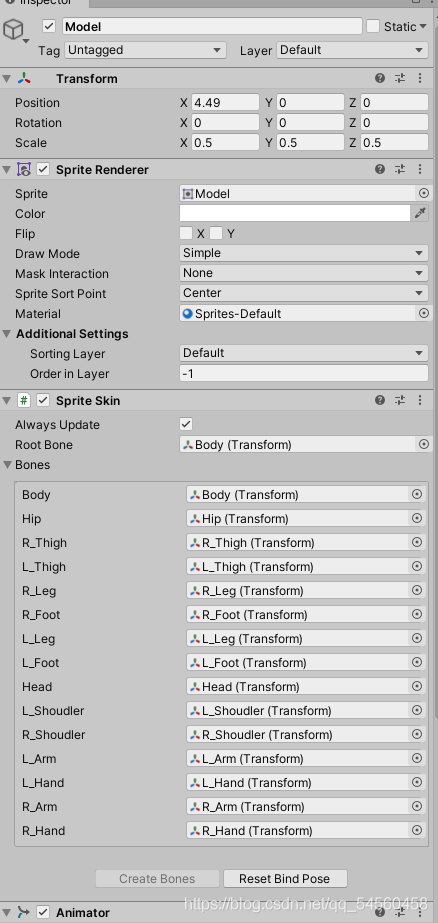Edit Order in Layer value field
Image resolution: width=438 pixels, height=923 pixels.
pos(304,373)
